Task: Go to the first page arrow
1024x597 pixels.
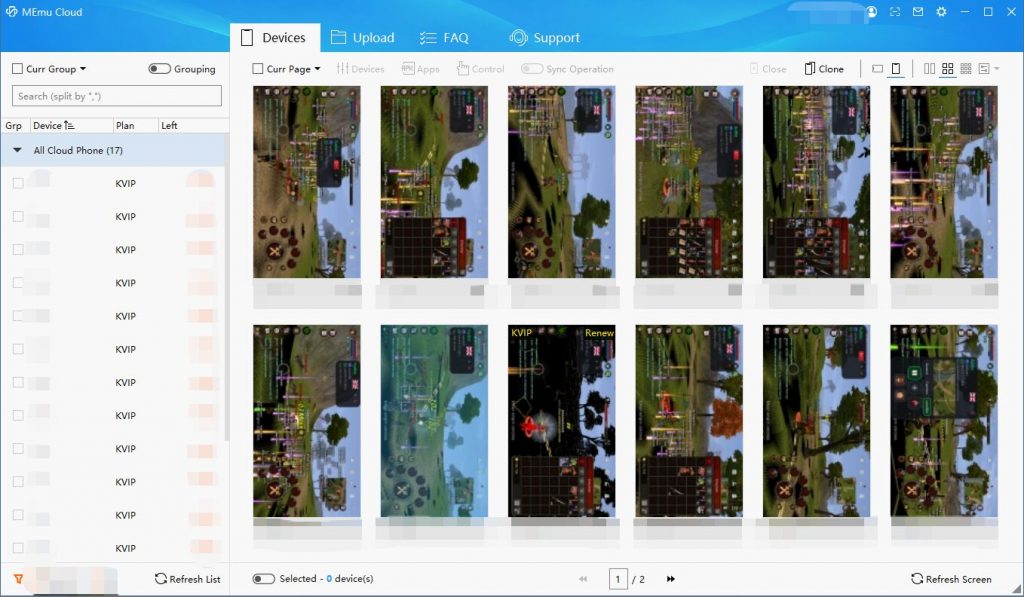Action: click(583, 579)
